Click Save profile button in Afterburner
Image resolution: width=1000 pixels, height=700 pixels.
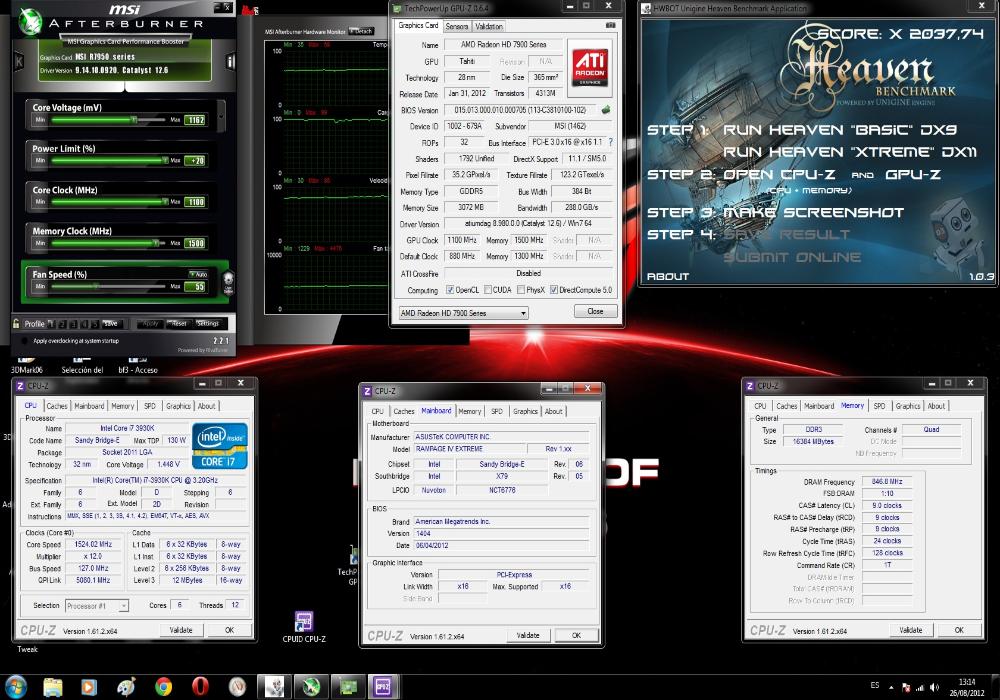(x=111, y=324)
